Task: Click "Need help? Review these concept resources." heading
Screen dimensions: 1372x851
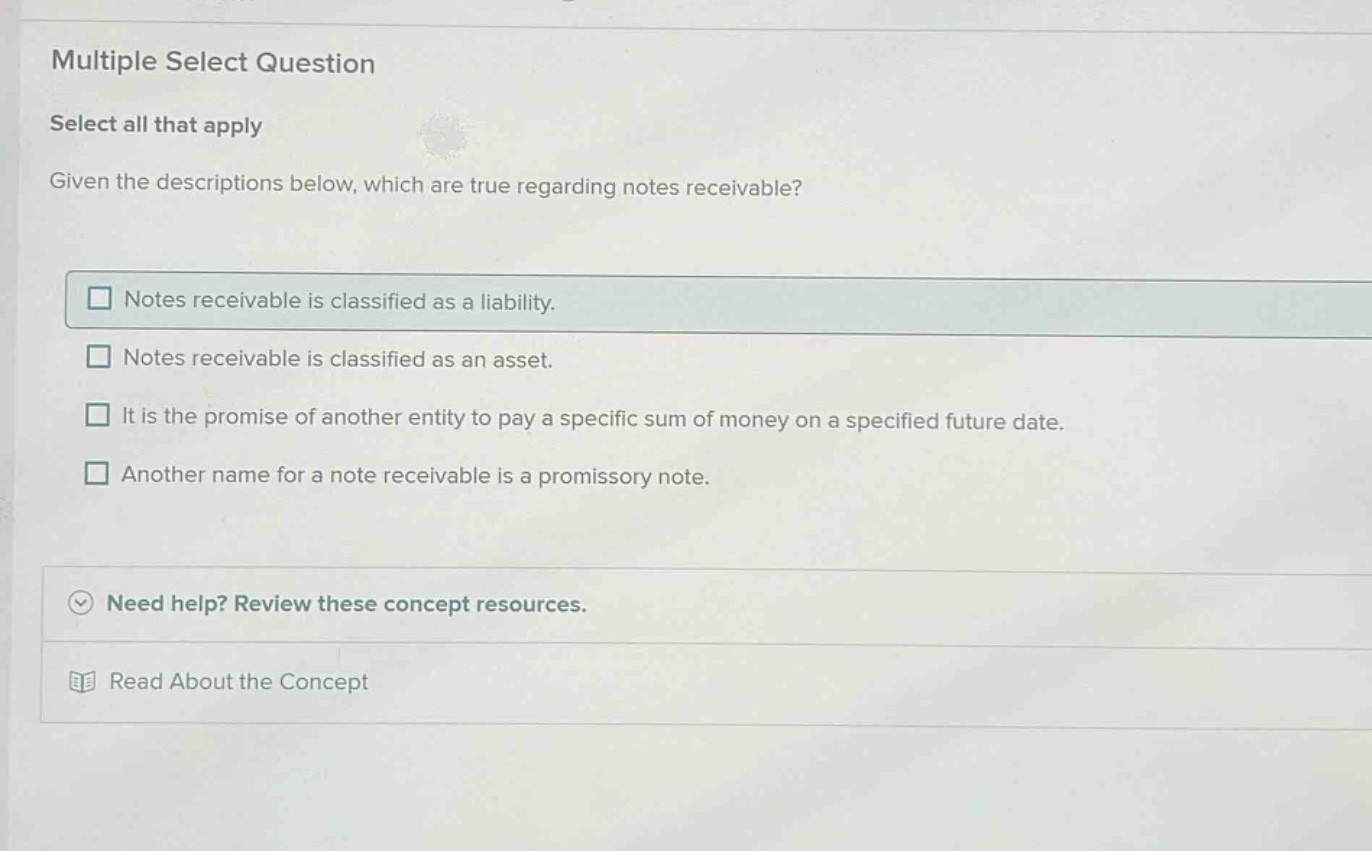Action: point(348,604)
